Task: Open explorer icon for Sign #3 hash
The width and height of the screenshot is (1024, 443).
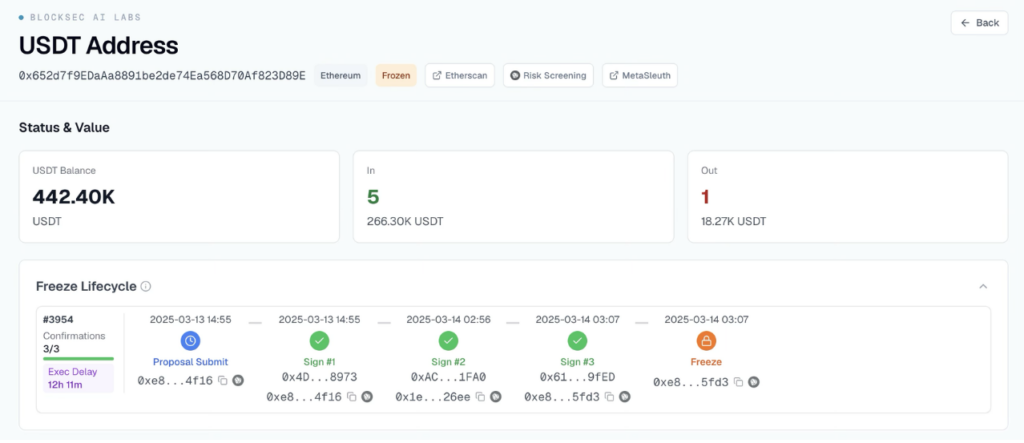Action: pos(625,397)
